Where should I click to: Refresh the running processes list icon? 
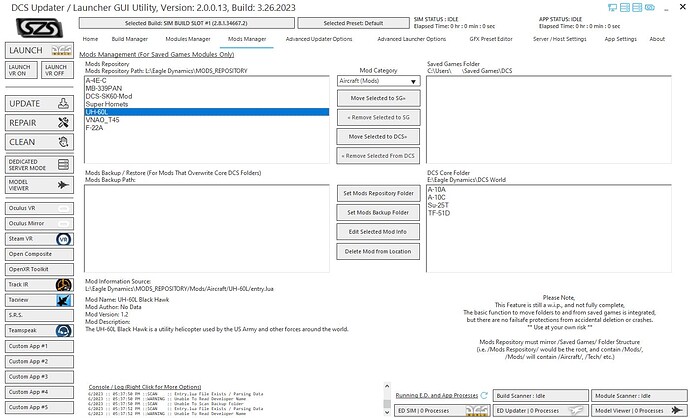coord(484,395)
